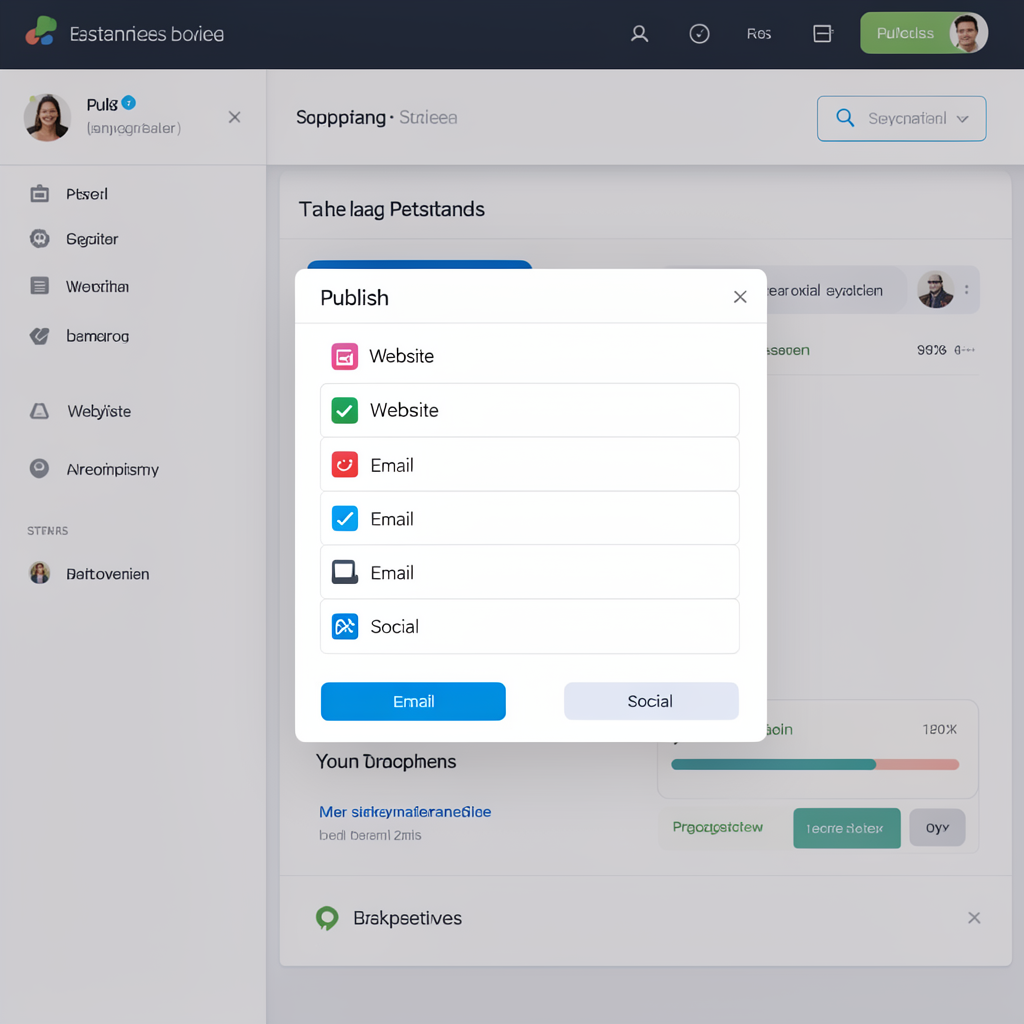This screenshot has width=1024, height=1024.
Task: Open the Seycnatienl search dropdown
Action: click(901, 118)
